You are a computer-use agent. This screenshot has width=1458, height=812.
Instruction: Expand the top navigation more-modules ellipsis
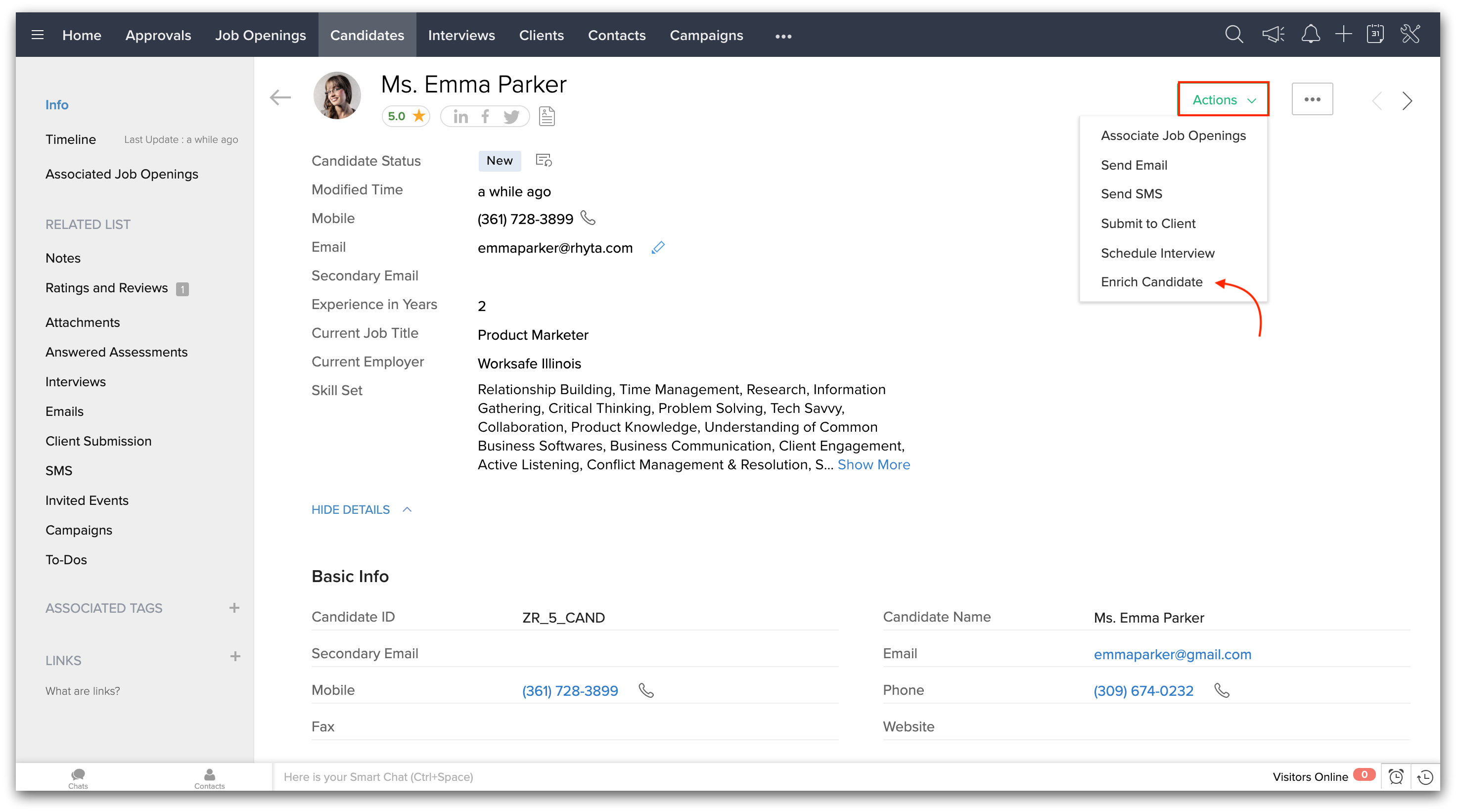pyautogui.click(x=783, y=36)
